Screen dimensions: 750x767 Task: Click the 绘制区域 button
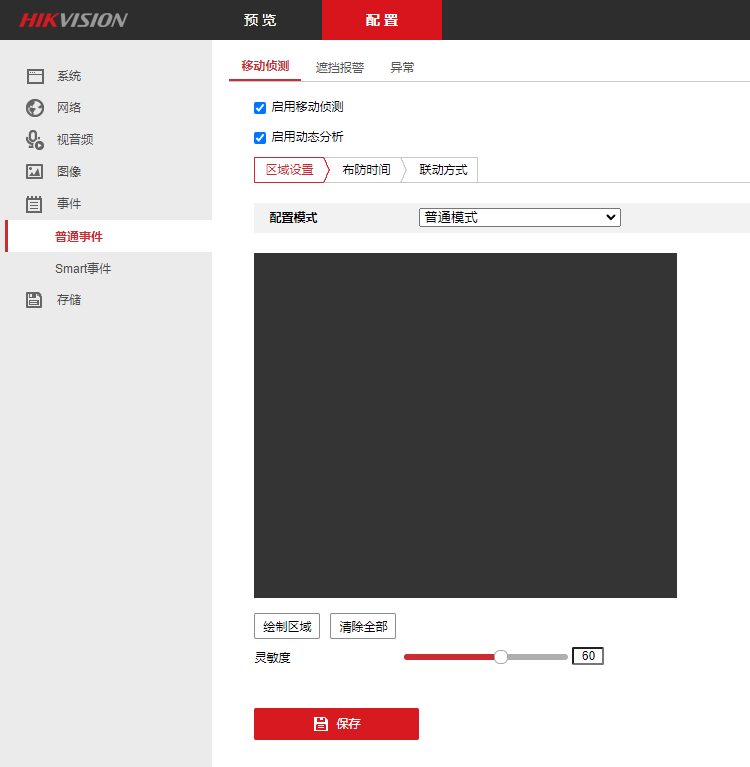287,626
